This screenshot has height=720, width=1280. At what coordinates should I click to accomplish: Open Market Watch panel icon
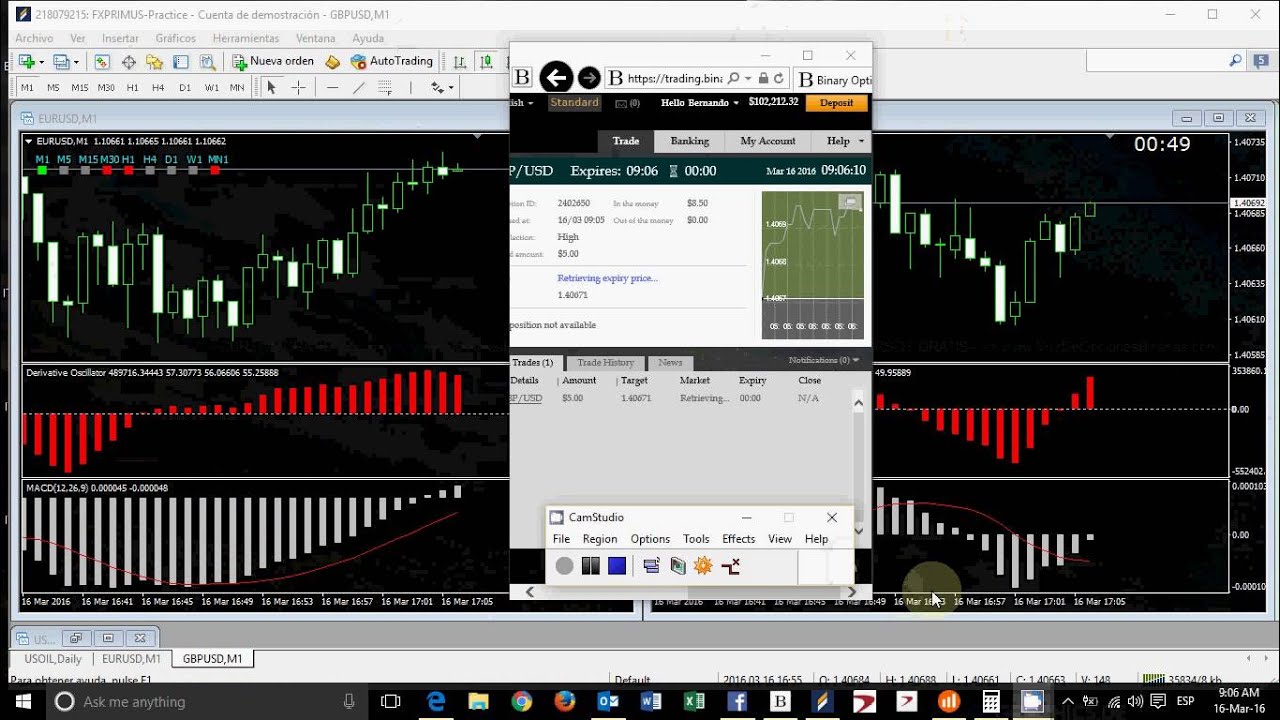[x=102, y=61]
